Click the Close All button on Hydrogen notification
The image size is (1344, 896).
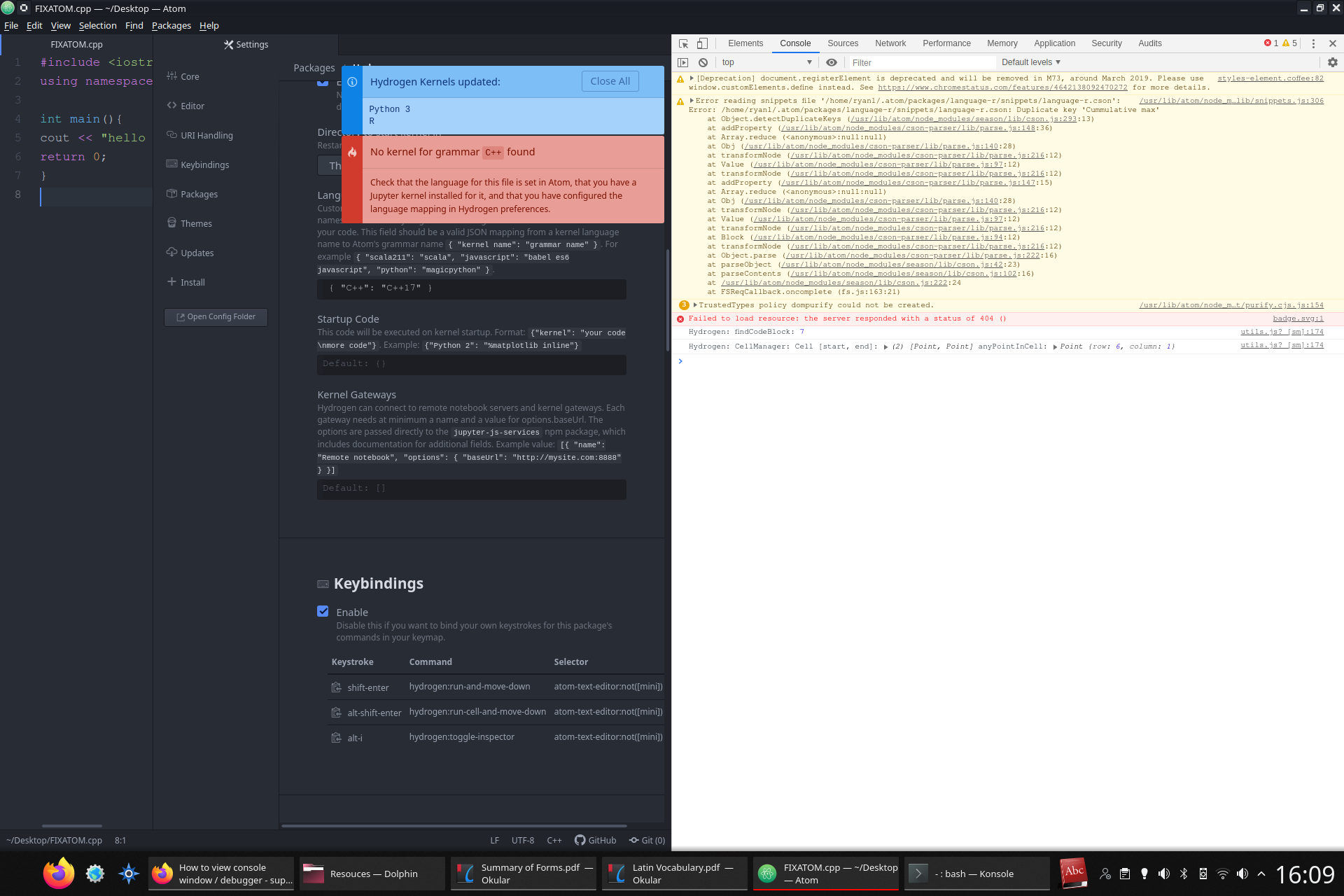point(610,80)
